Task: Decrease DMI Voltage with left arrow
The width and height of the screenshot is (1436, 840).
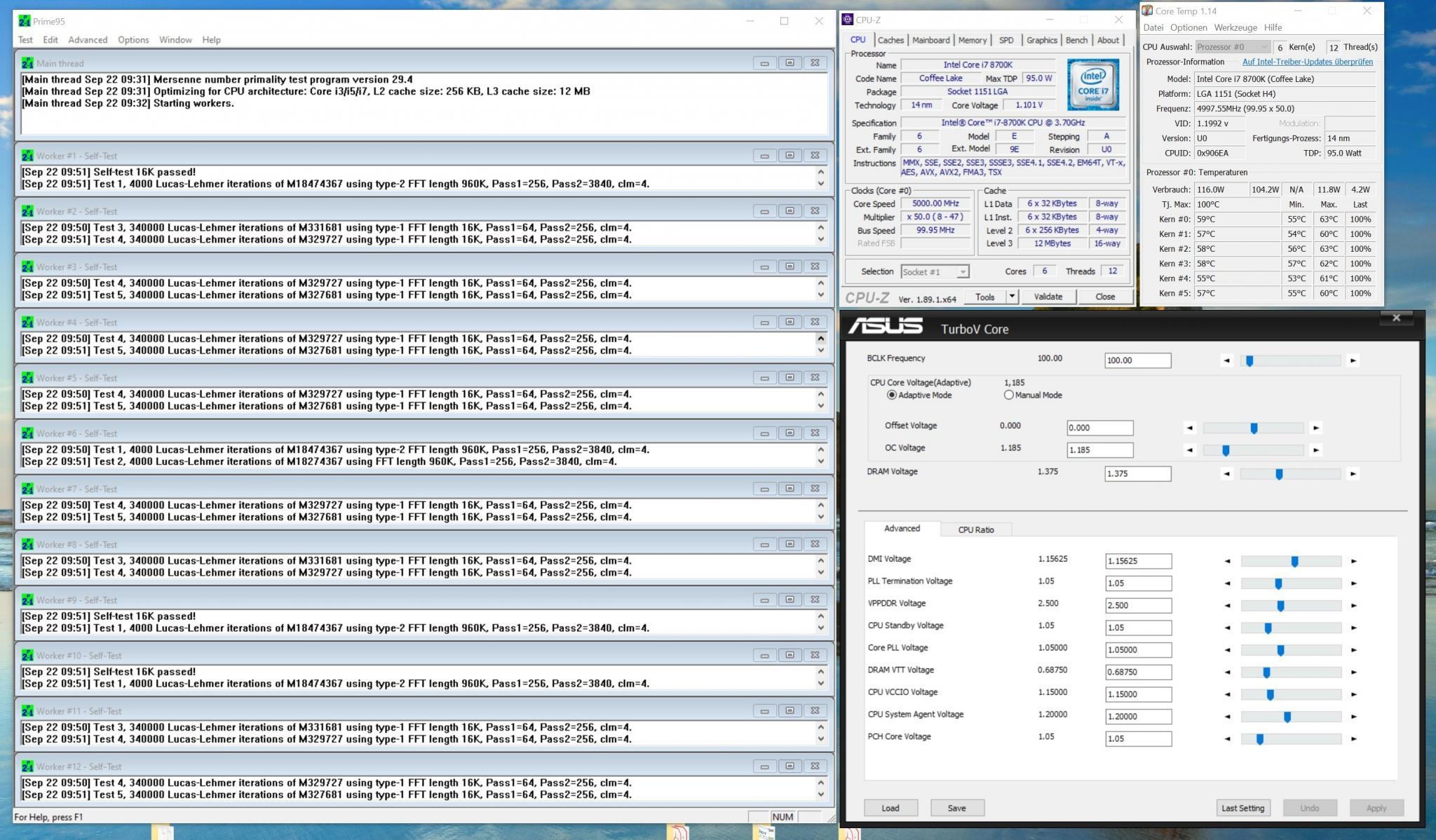Action: (x=1227, y=561)
